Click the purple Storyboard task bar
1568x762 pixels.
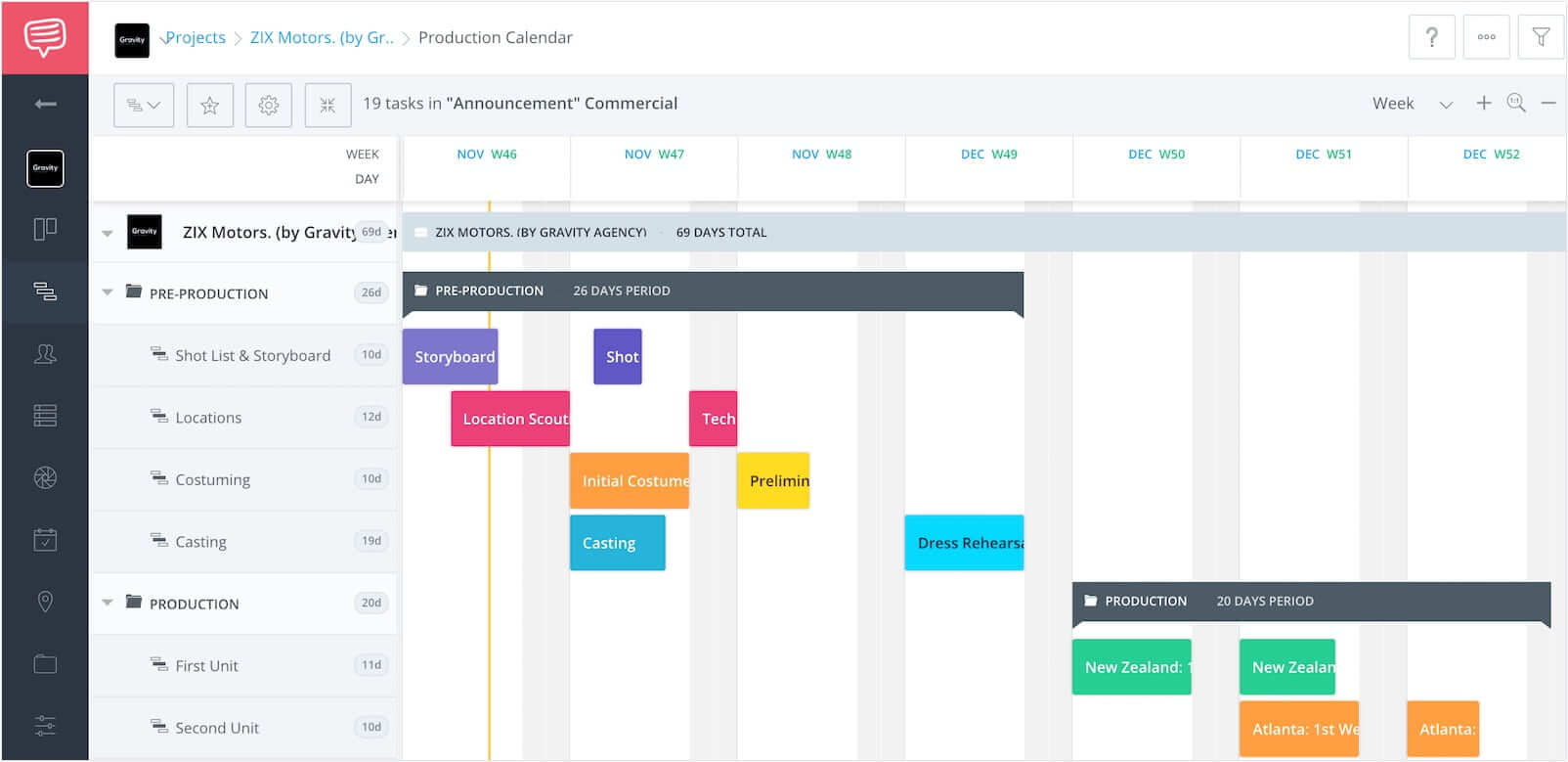[451, 356]
